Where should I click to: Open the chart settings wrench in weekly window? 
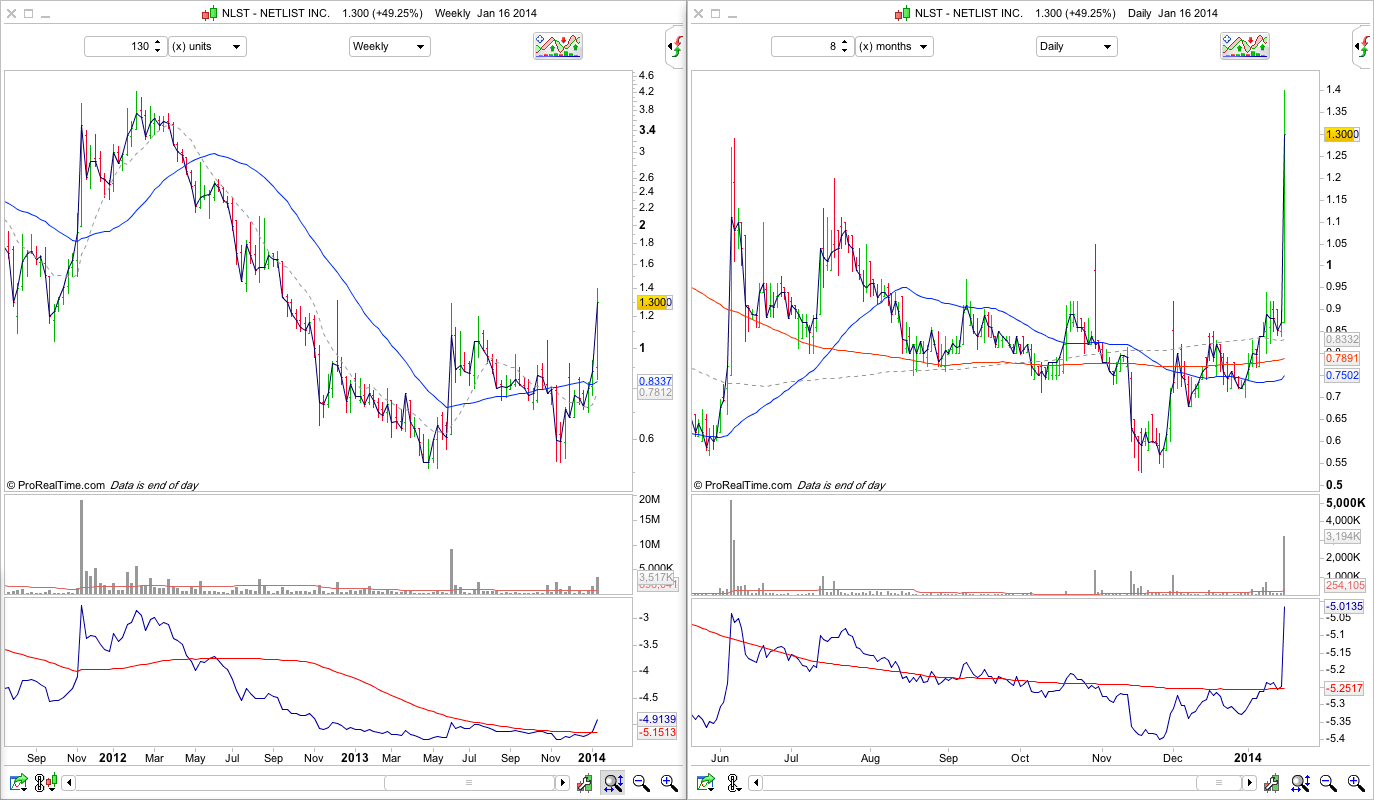[x=586, y=783]
